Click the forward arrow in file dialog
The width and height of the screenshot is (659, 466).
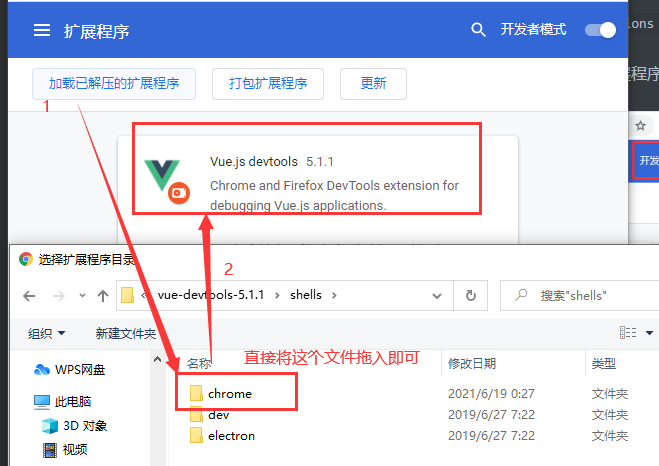tap(59, 296)
